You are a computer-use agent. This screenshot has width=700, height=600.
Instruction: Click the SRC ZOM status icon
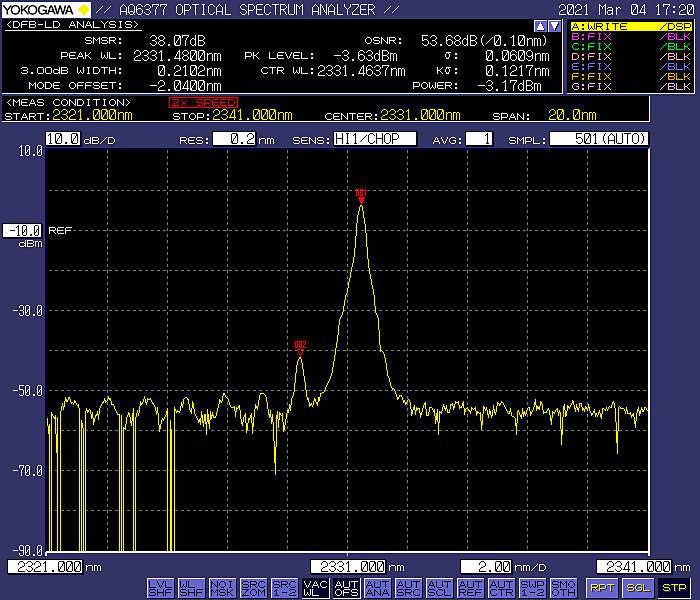(x=253, y=587)
